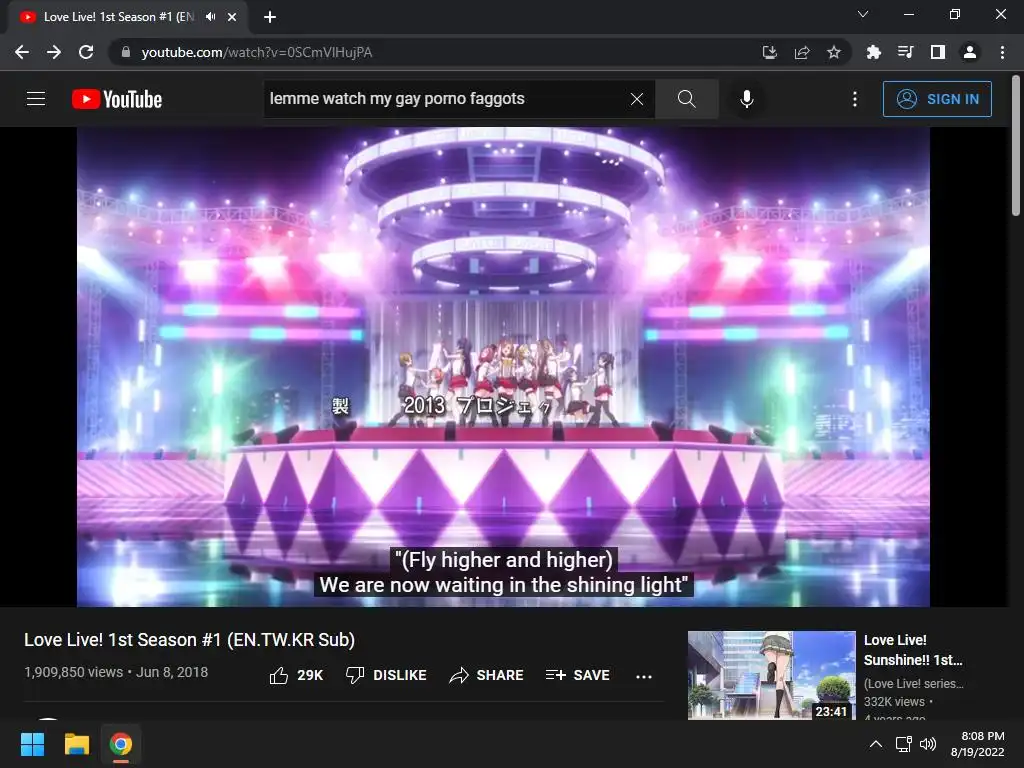
Task: Click Chrome icon in taskbar
Action: [121, 744]
